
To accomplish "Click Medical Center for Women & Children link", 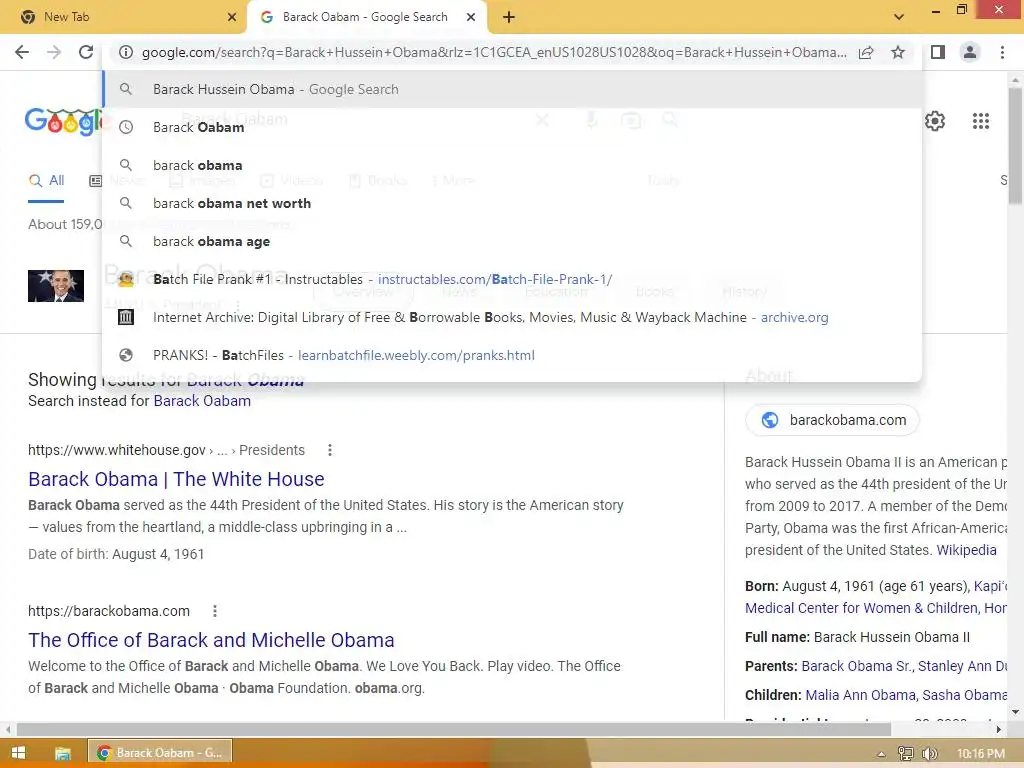I will click(x=862, y=608).
